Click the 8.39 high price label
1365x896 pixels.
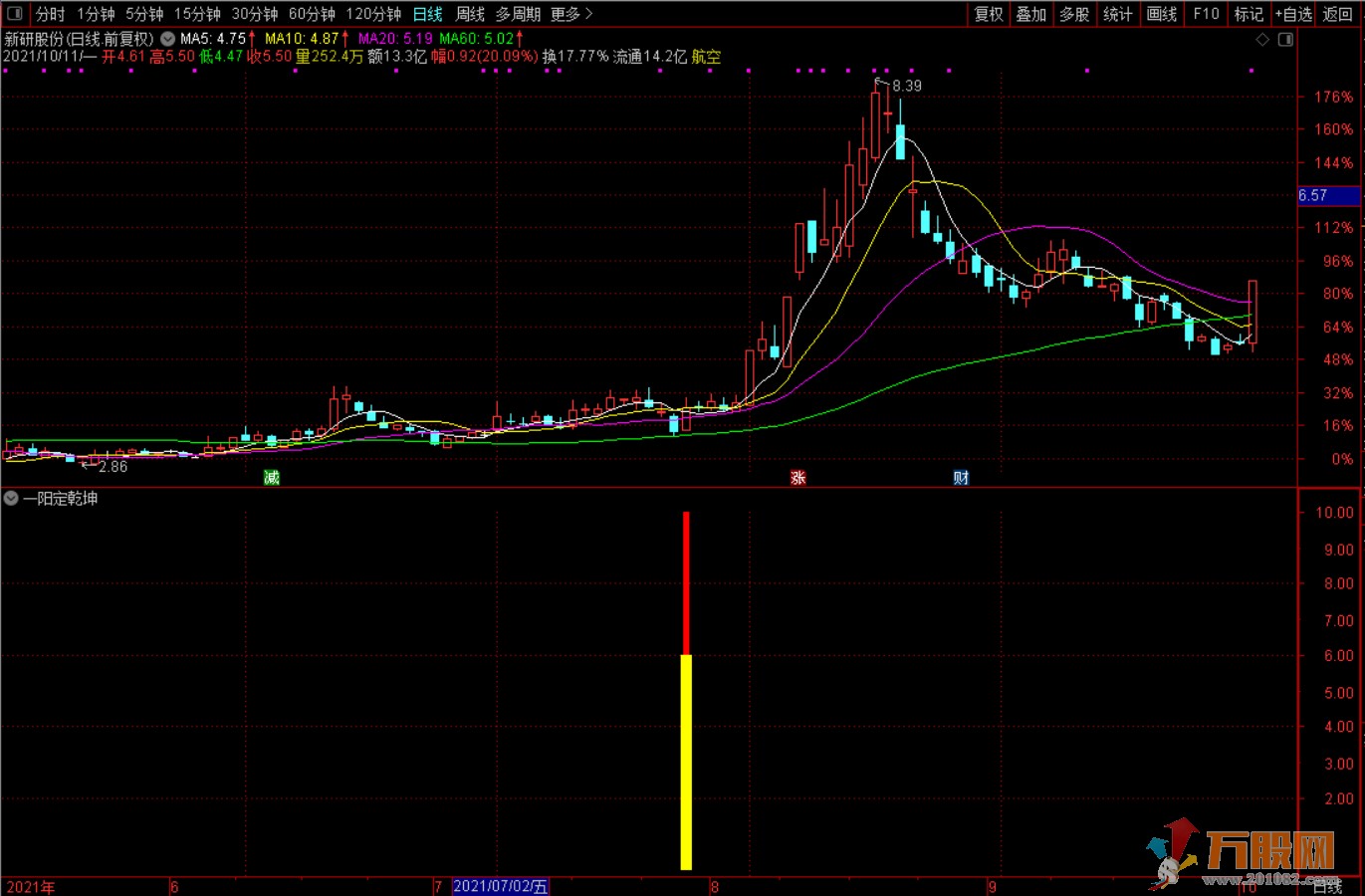pos(907,86)
